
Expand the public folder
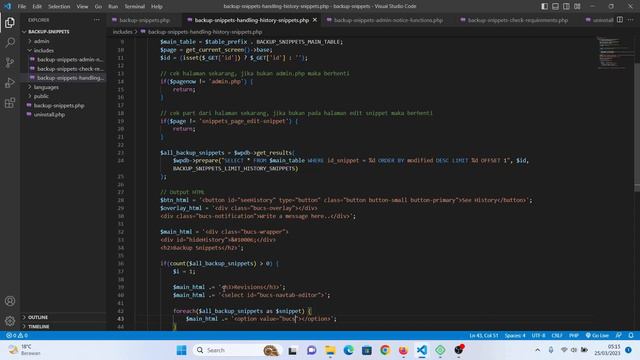[63, 96]
